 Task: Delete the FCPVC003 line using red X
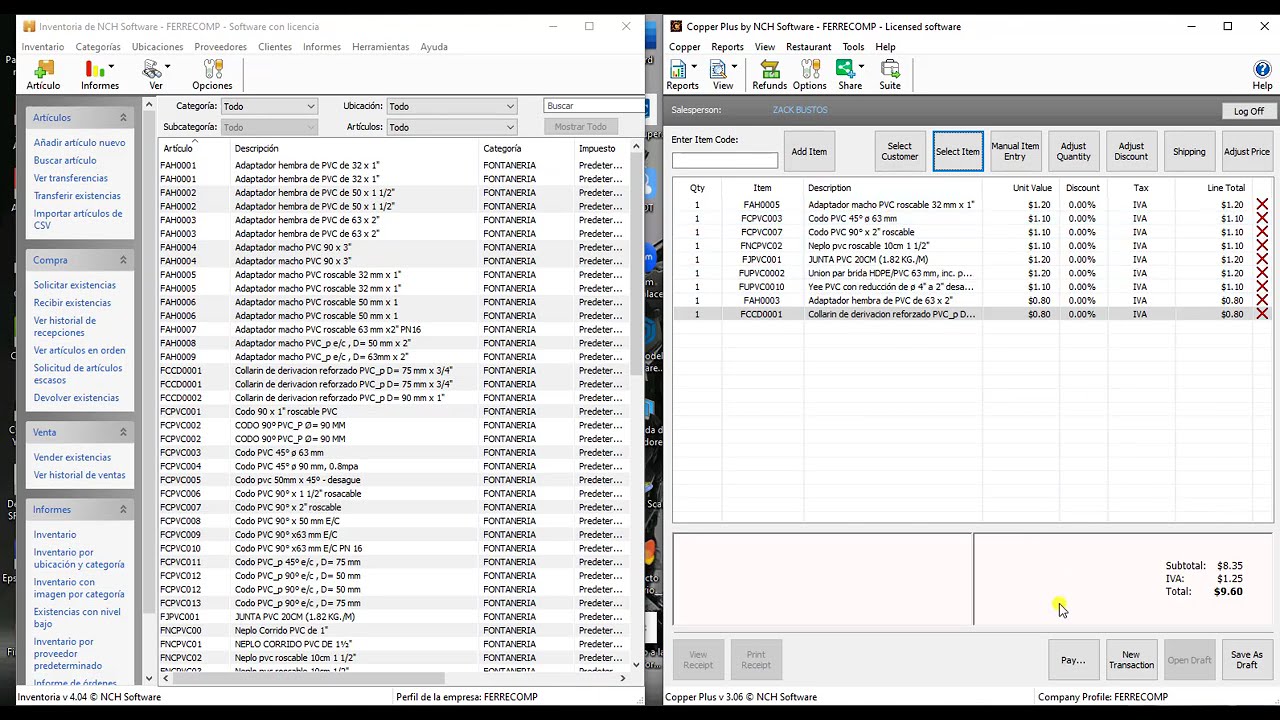tap(1262, 219)
